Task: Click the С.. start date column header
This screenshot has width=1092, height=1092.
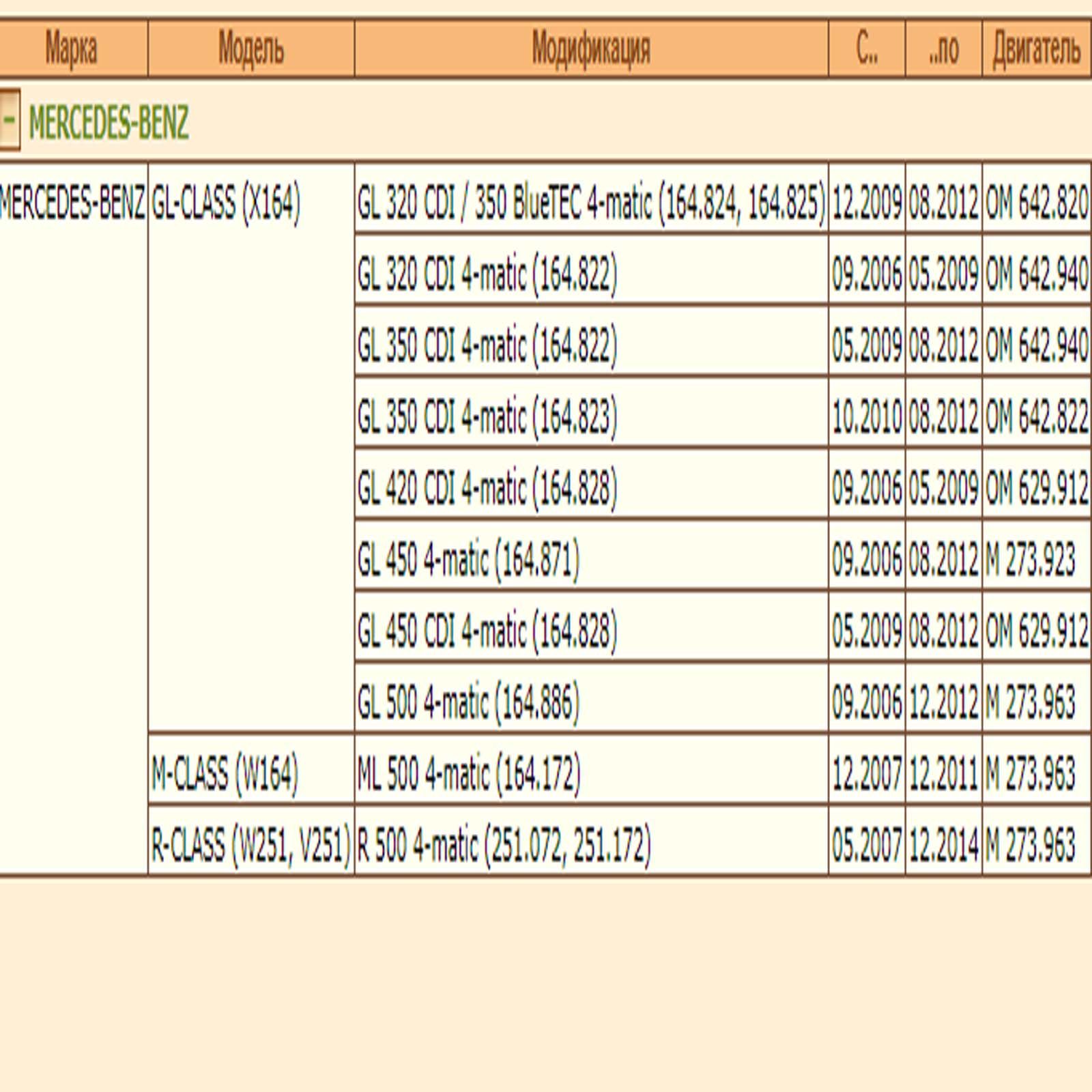Action: tap(866, 49)
